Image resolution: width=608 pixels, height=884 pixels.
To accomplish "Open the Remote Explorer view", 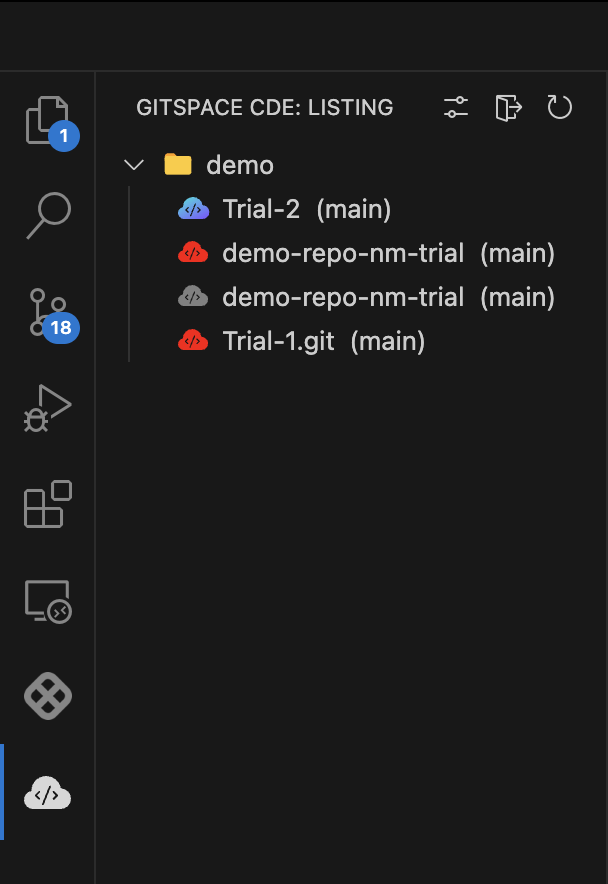I will click(x=48, y=601).
